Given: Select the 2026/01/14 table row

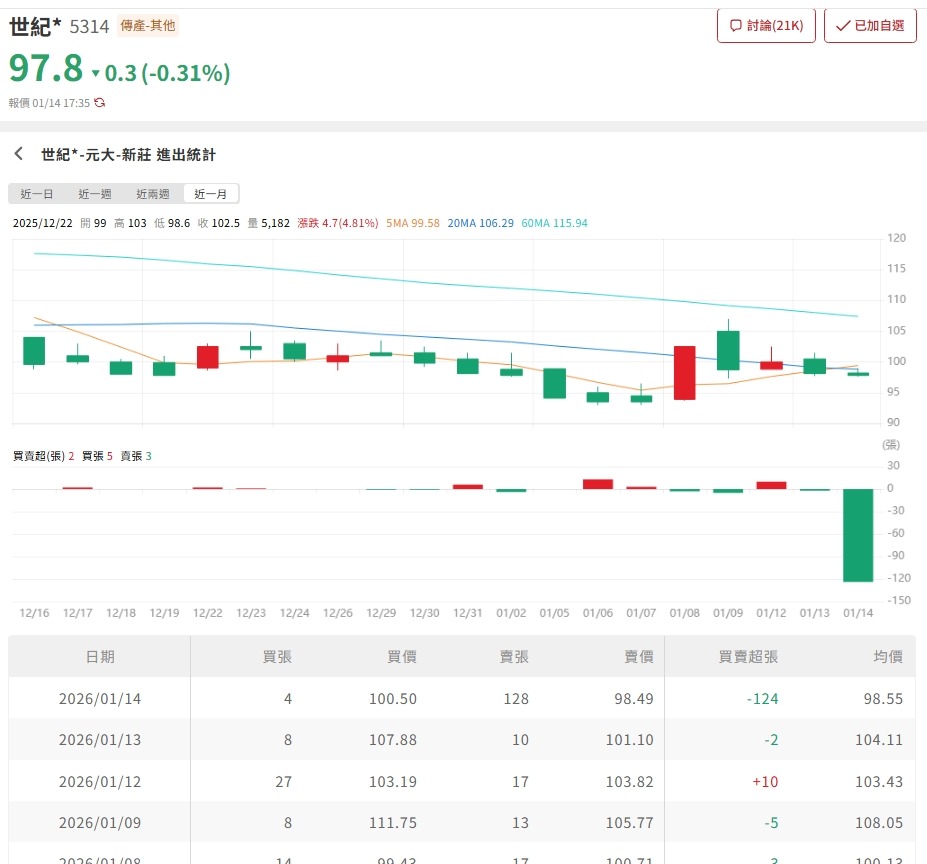Looking at the screenshot, I should pos(461,699).
